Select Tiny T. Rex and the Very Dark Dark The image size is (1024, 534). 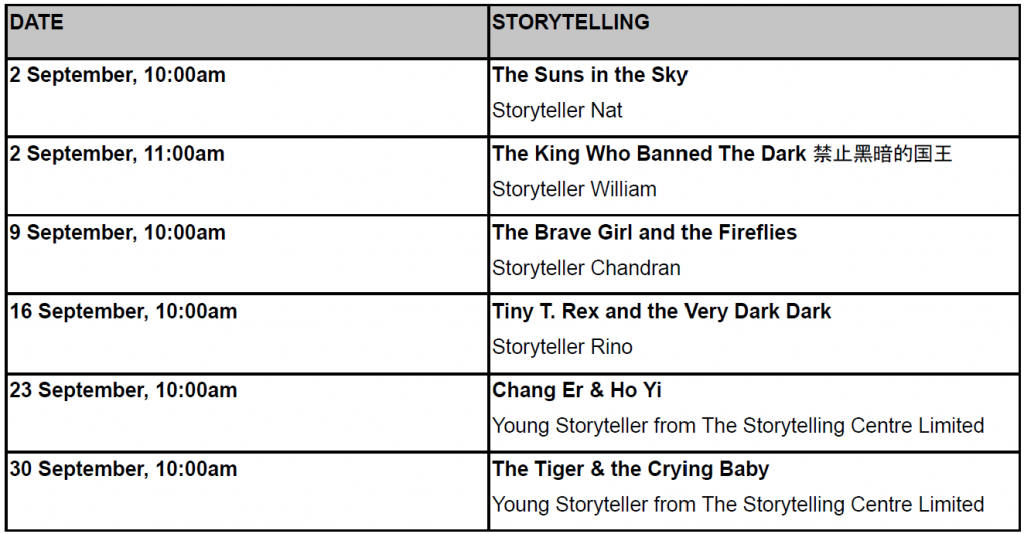662,311
